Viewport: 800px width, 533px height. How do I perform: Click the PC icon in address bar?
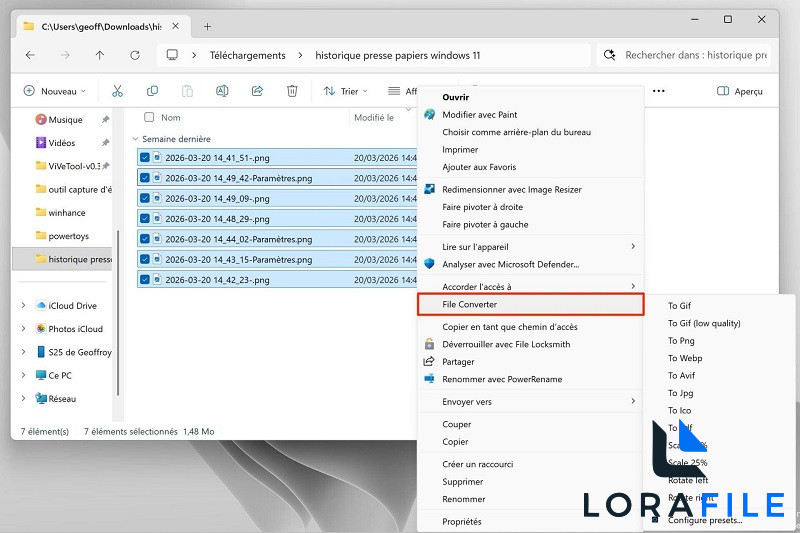(172, 55)
